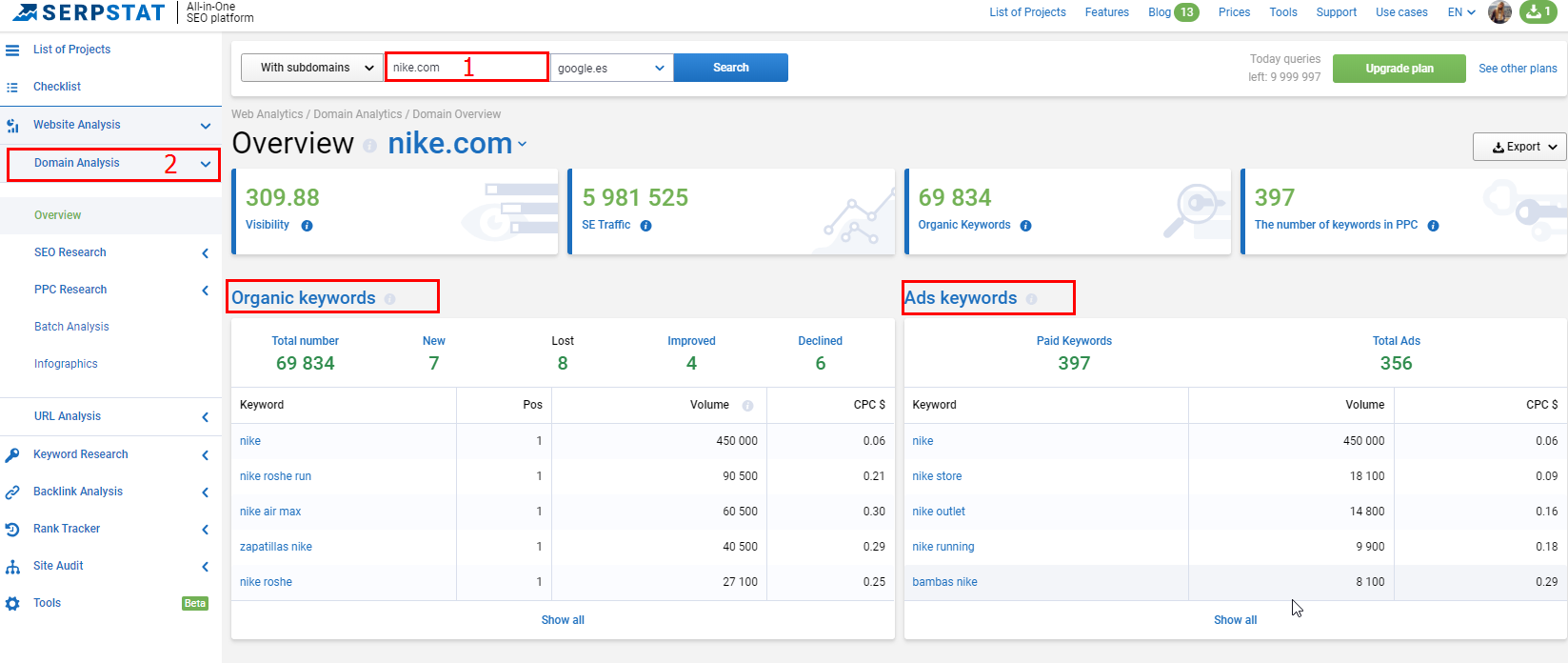Expand the PPC Research submenu arrow
This screenshot has height=663, width=1568.
[205, 291]
